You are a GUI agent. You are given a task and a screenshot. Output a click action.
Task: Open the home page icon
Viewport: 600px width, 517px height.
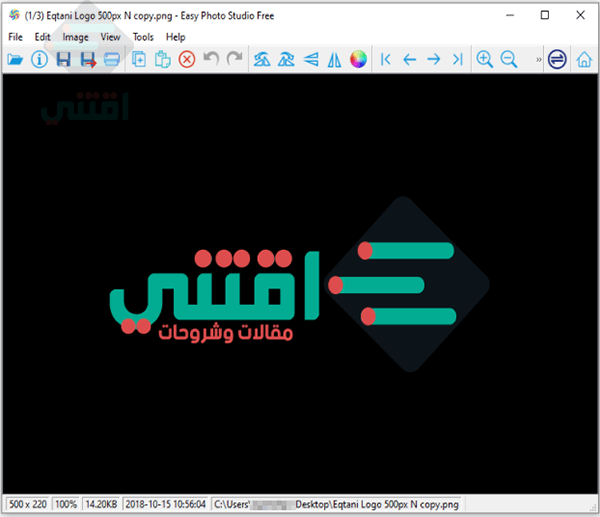pos(584,59)
